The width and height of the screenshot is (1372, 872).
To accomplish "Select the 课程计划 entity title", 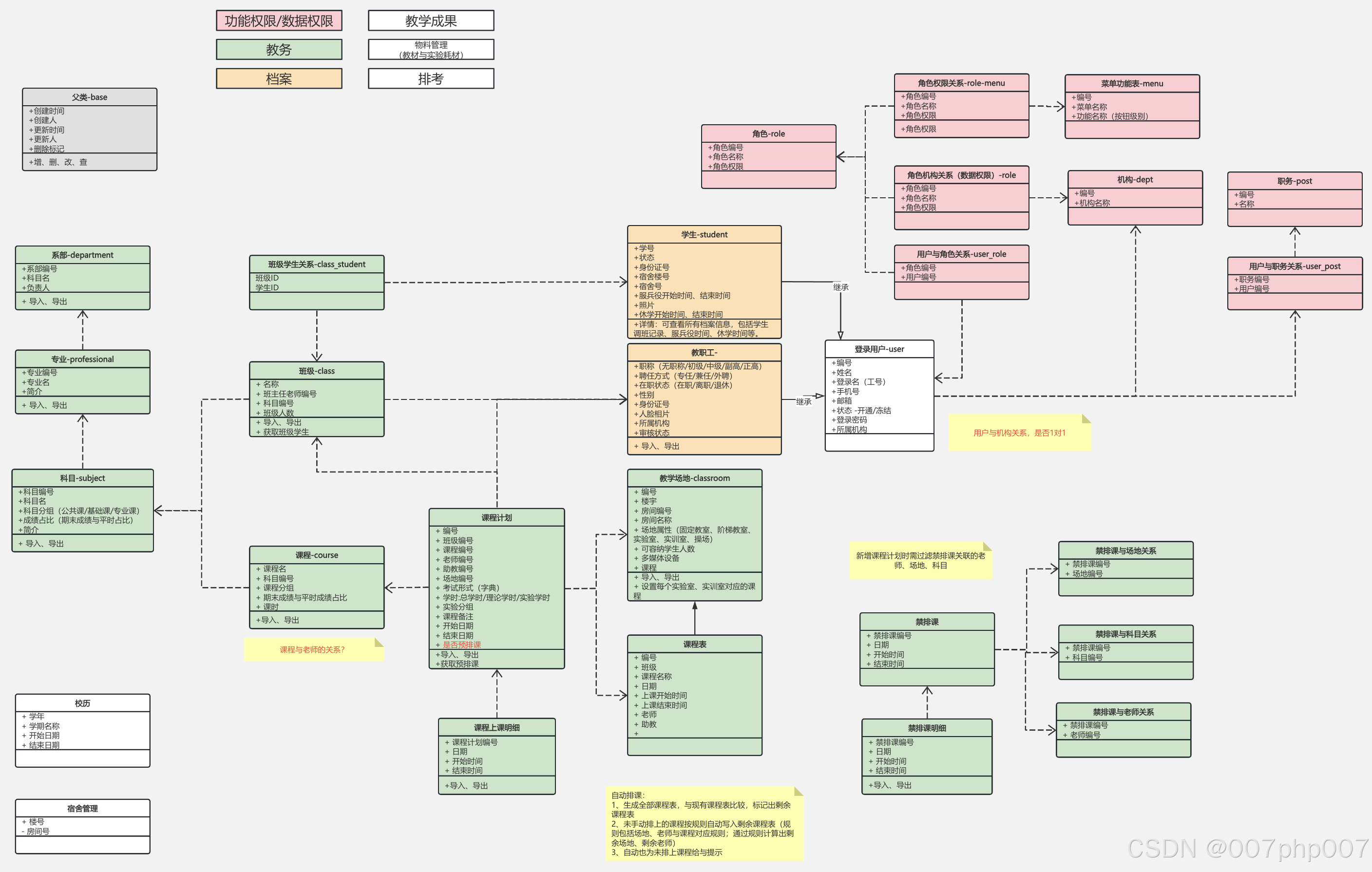I will point(496,518).
